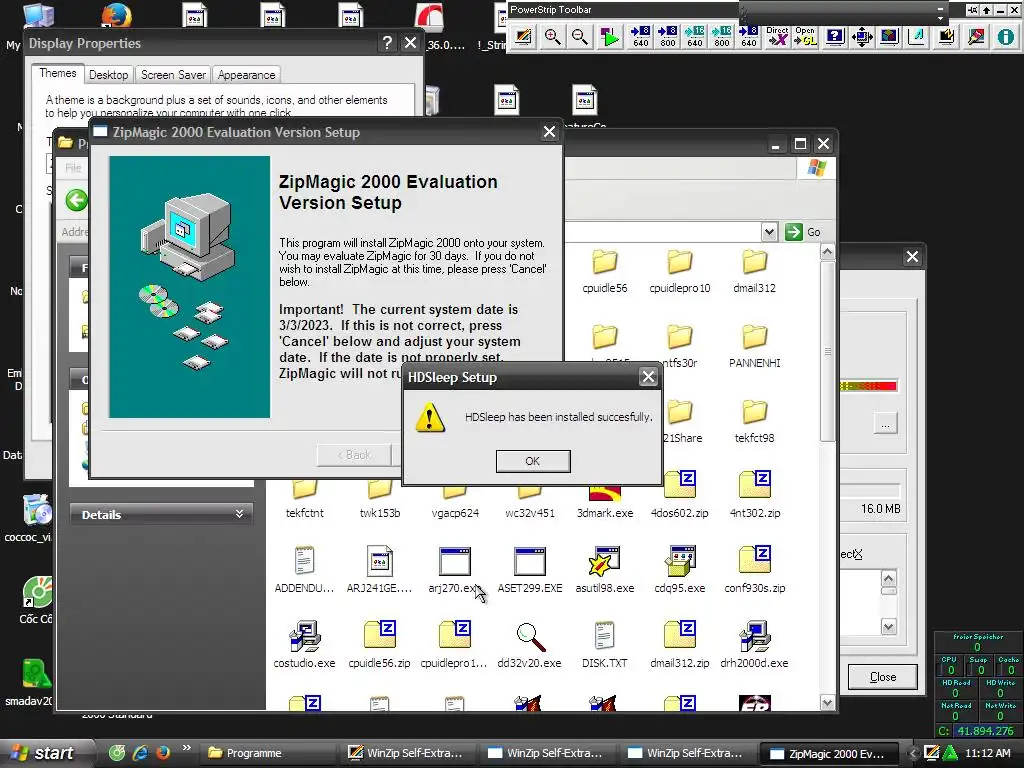
Task: Click the ellipsis browse button
Action: (x=886, y=424)
